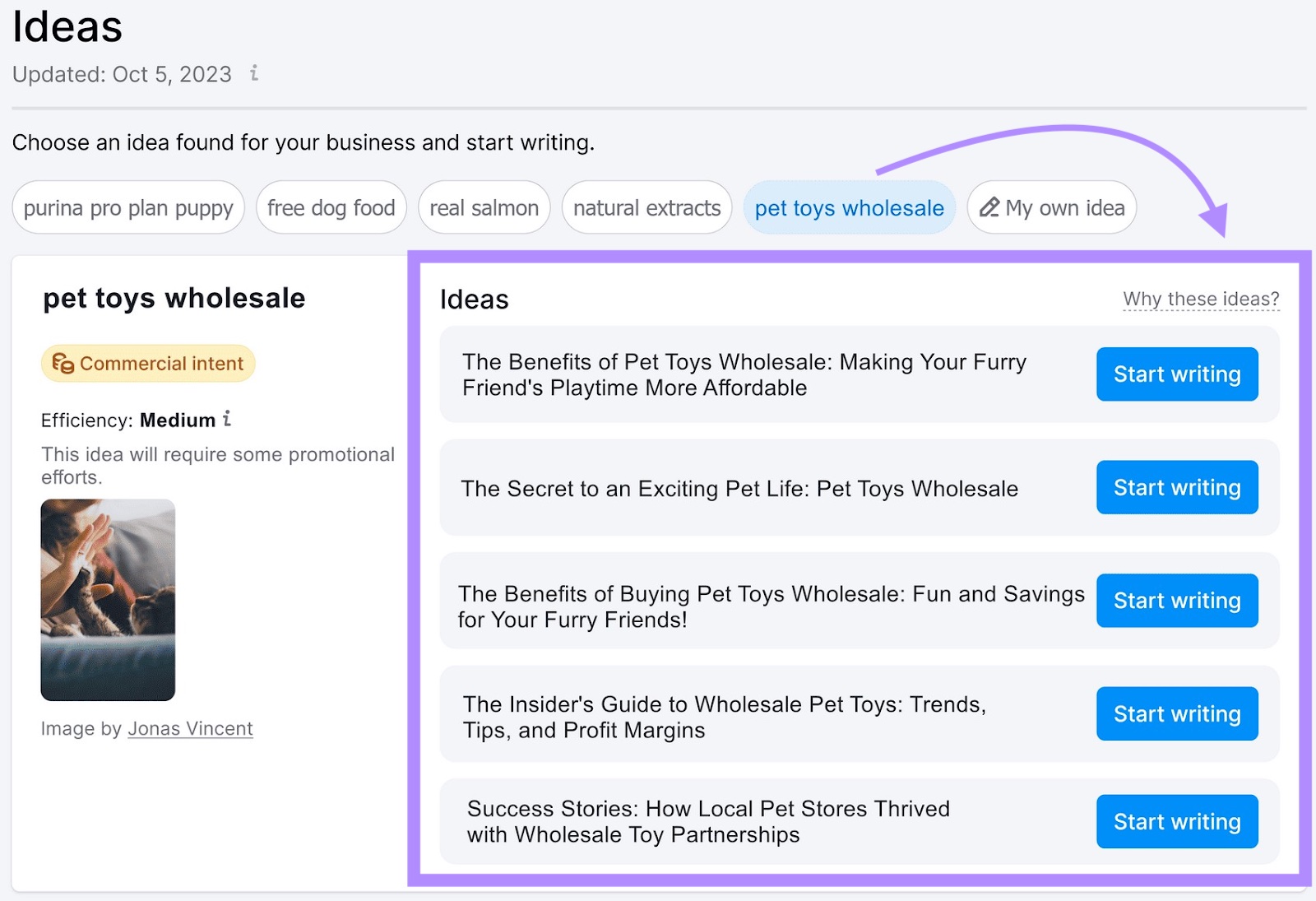This screenshot has width=1316, height=901.
Task: Select the purina pro plan puppy tab
Action: coord(128,208)
